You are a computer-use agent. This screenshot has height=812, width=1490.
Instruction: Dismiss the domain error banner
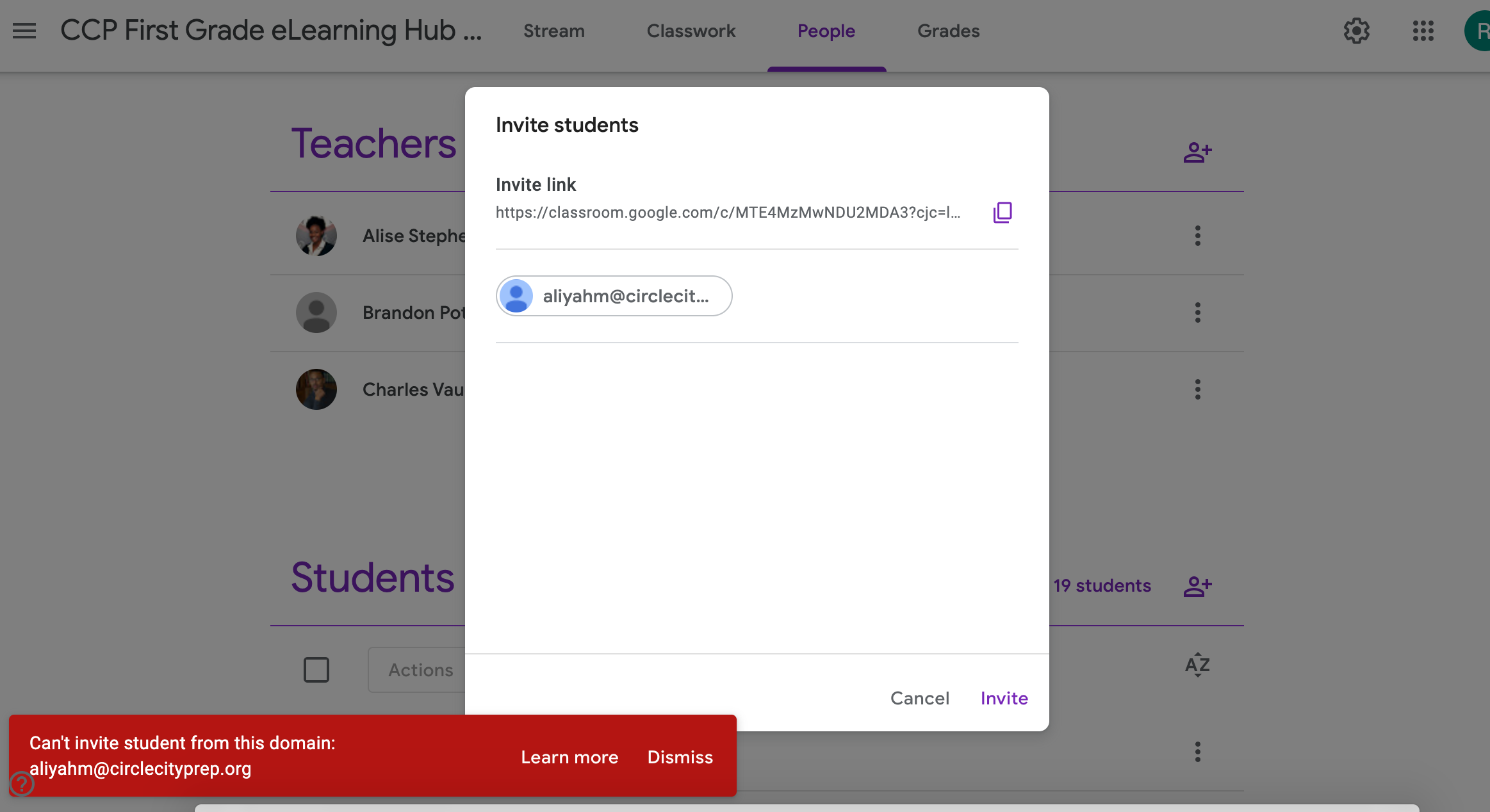tap(680, 757)
